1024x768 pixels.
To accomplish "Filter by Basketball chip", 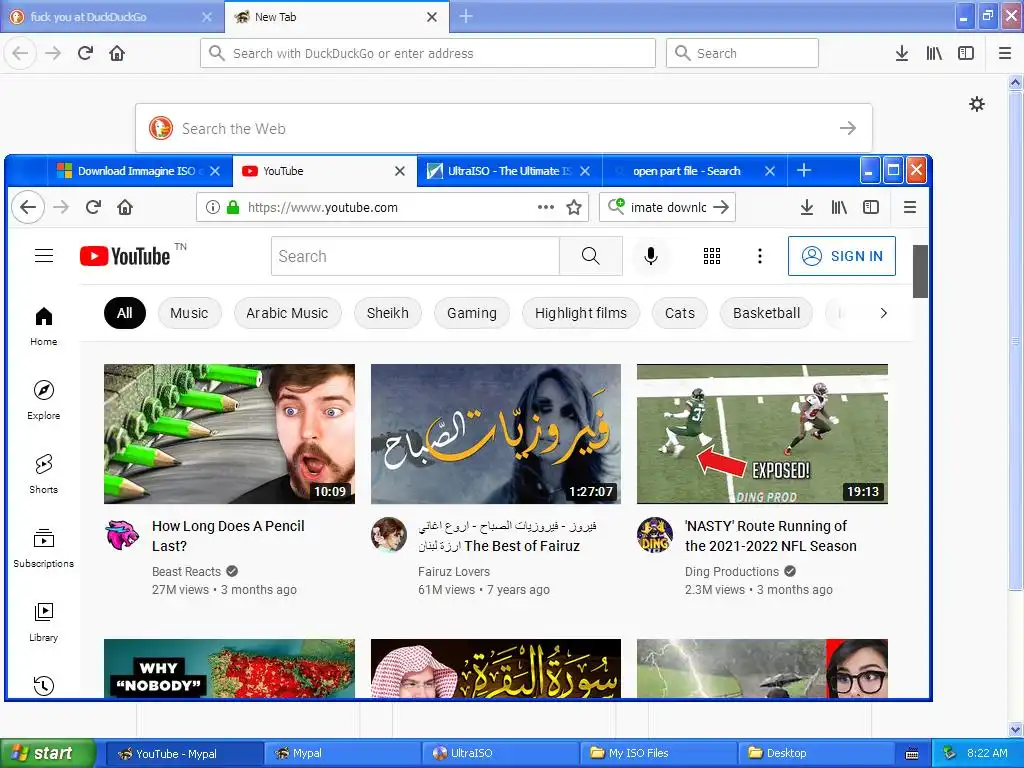I will 767,313.
